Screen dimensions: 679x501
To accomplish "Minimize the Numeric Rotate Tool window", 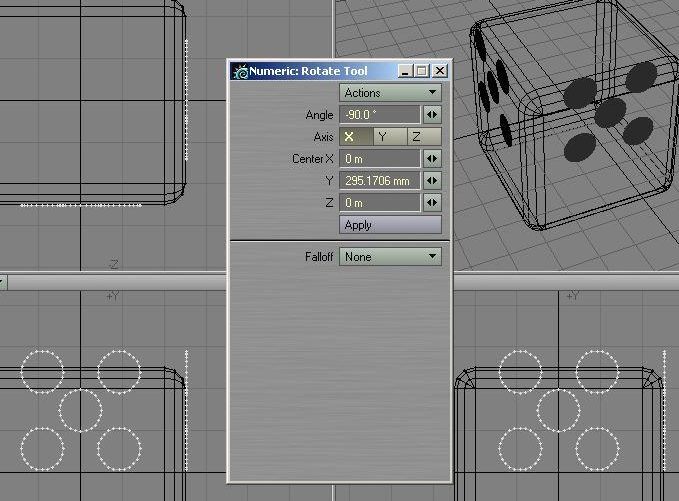I will [404, 71].
